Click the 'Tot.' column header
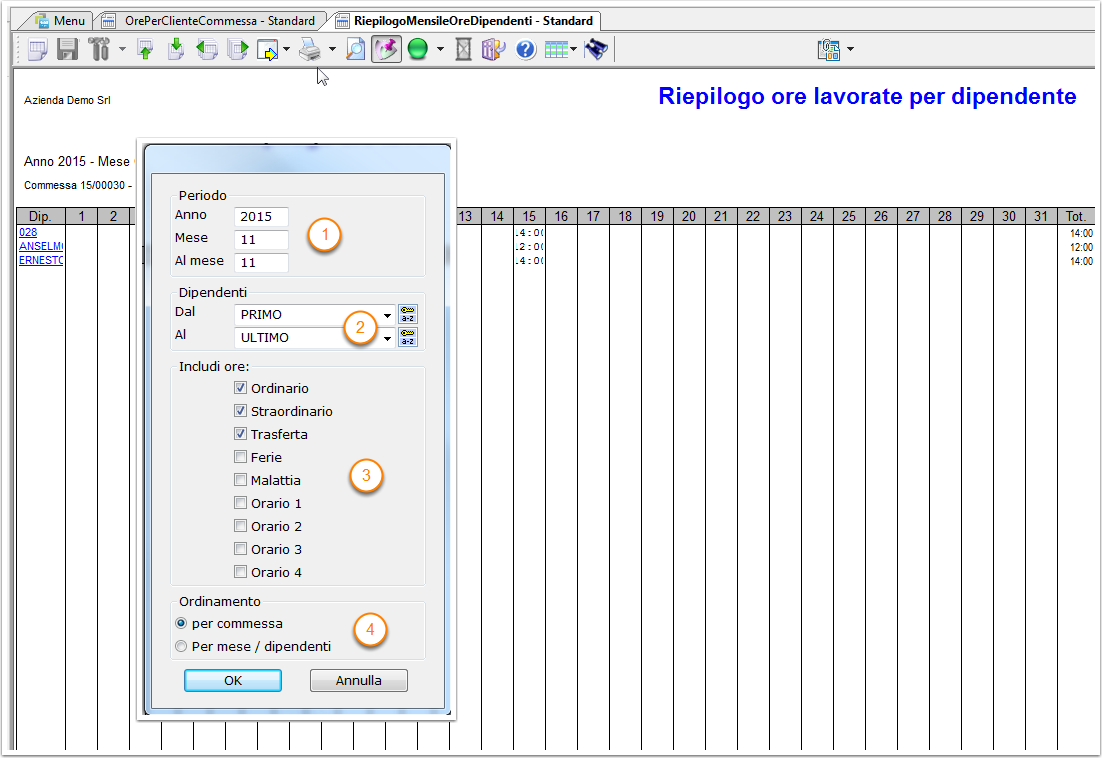The image size is (1102, 758). point(1075,216)
